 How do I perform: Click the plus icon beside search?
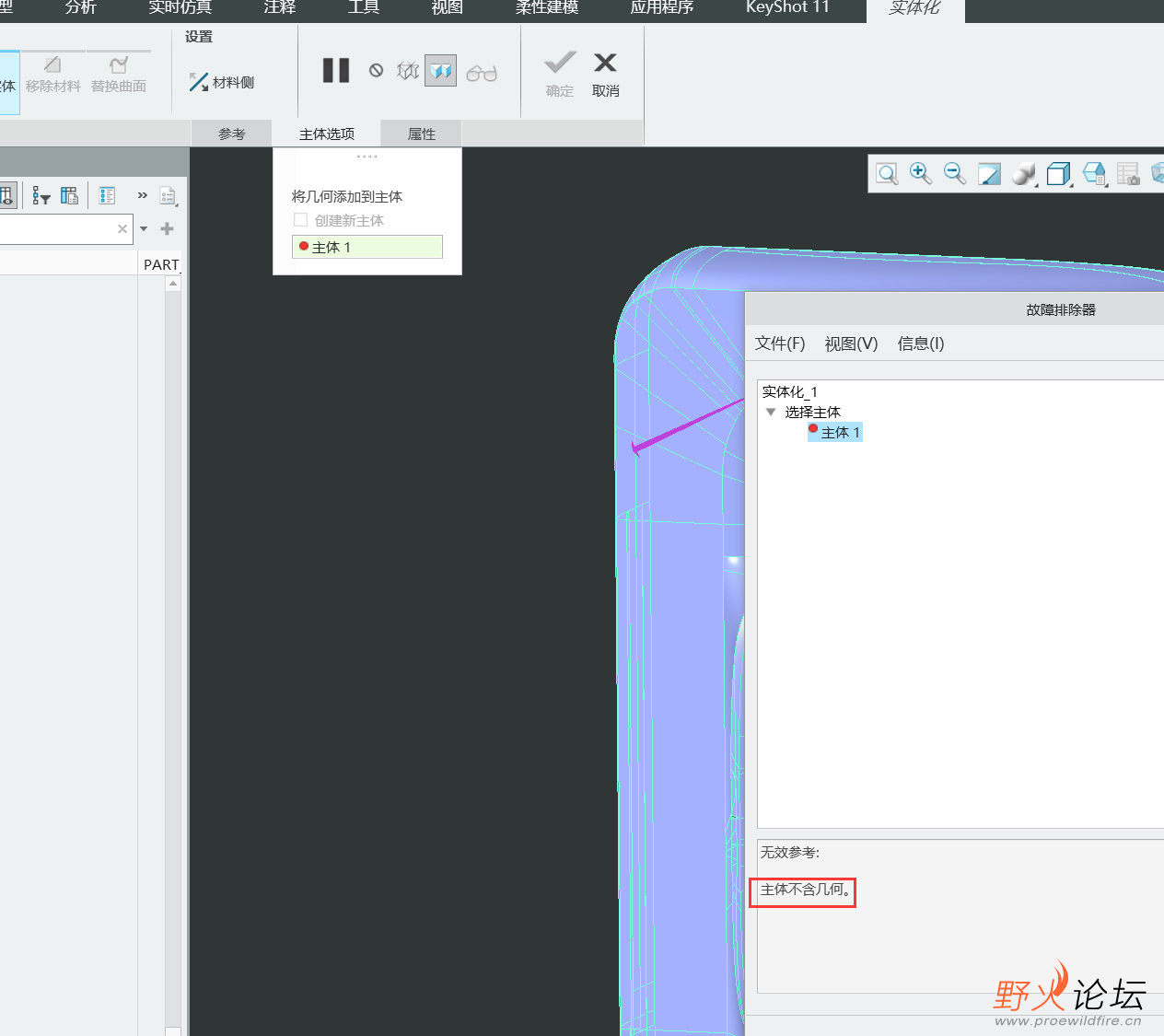[x=167, y=228]
